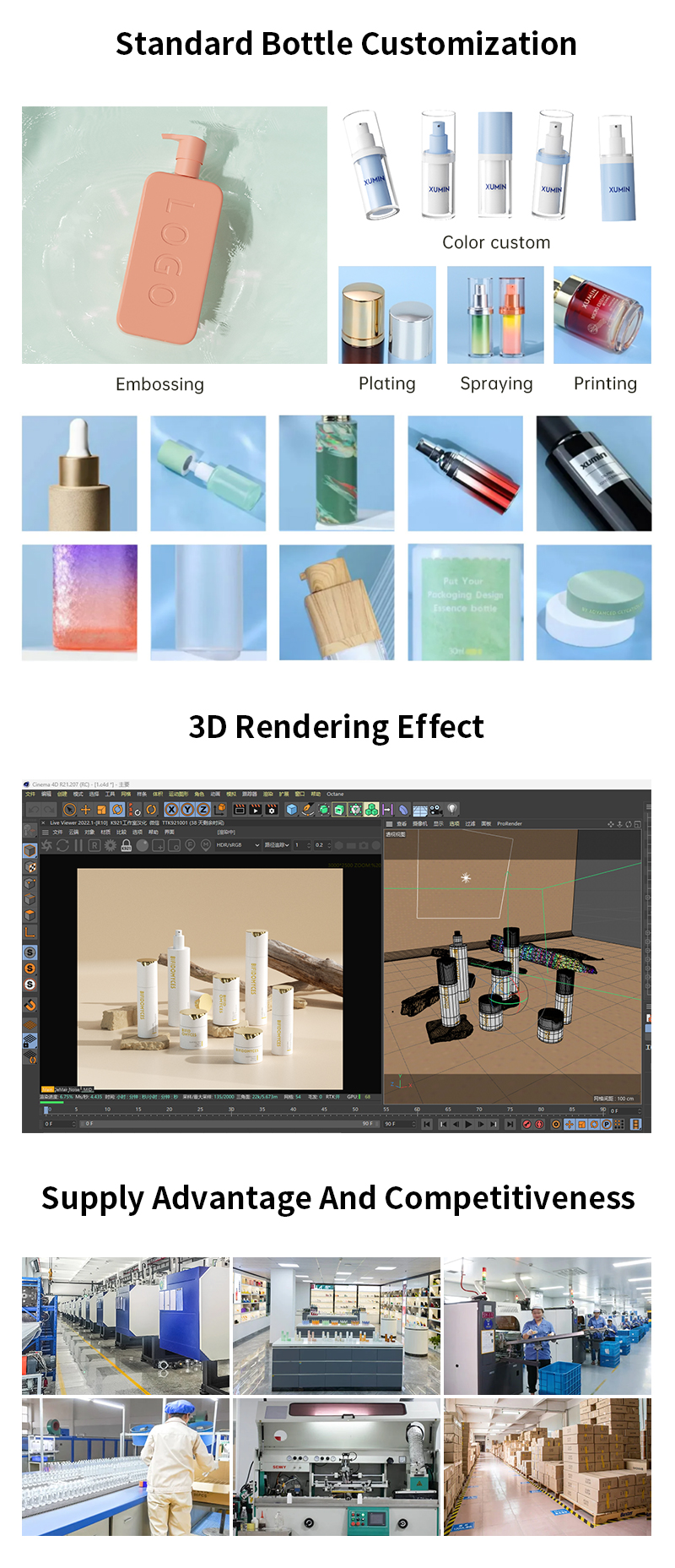675x1568 pixels.
Task: Click timeline ruler at frame 45
Action: tap(324, 1110)
